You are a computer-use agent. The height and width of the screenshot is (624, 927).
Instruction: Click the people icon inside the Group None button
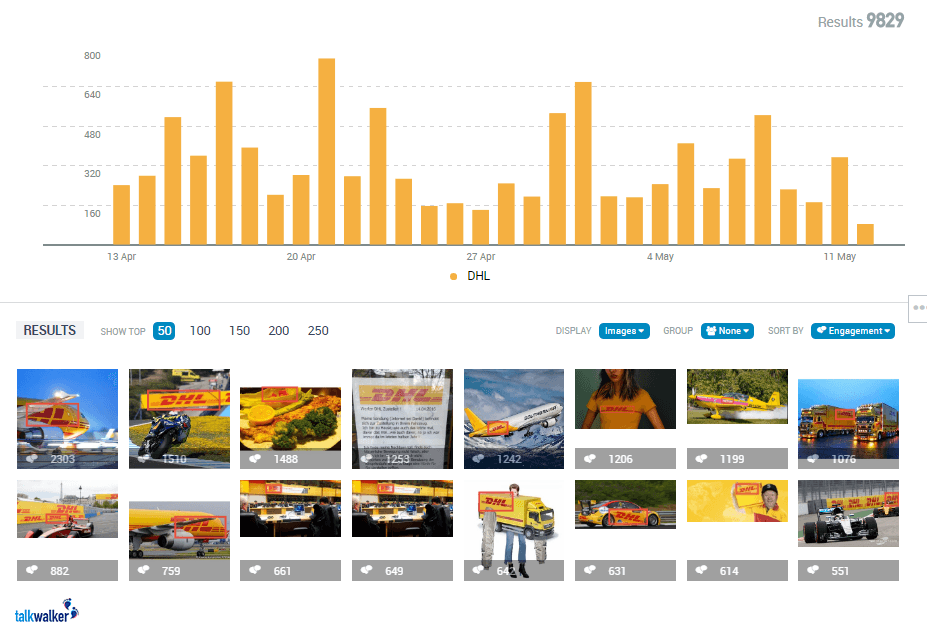[711, 330]
